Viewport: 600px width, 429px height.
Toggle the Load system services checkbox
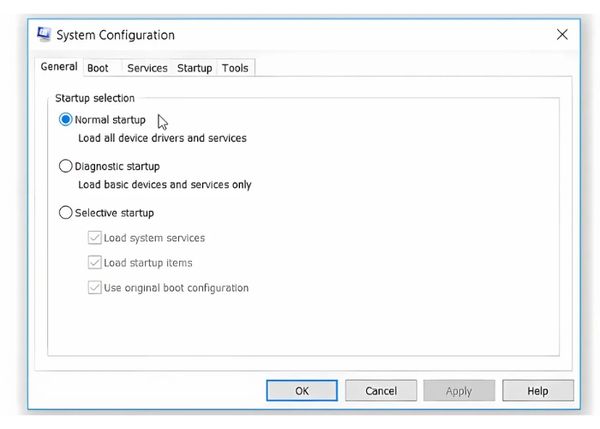[95, 238]
